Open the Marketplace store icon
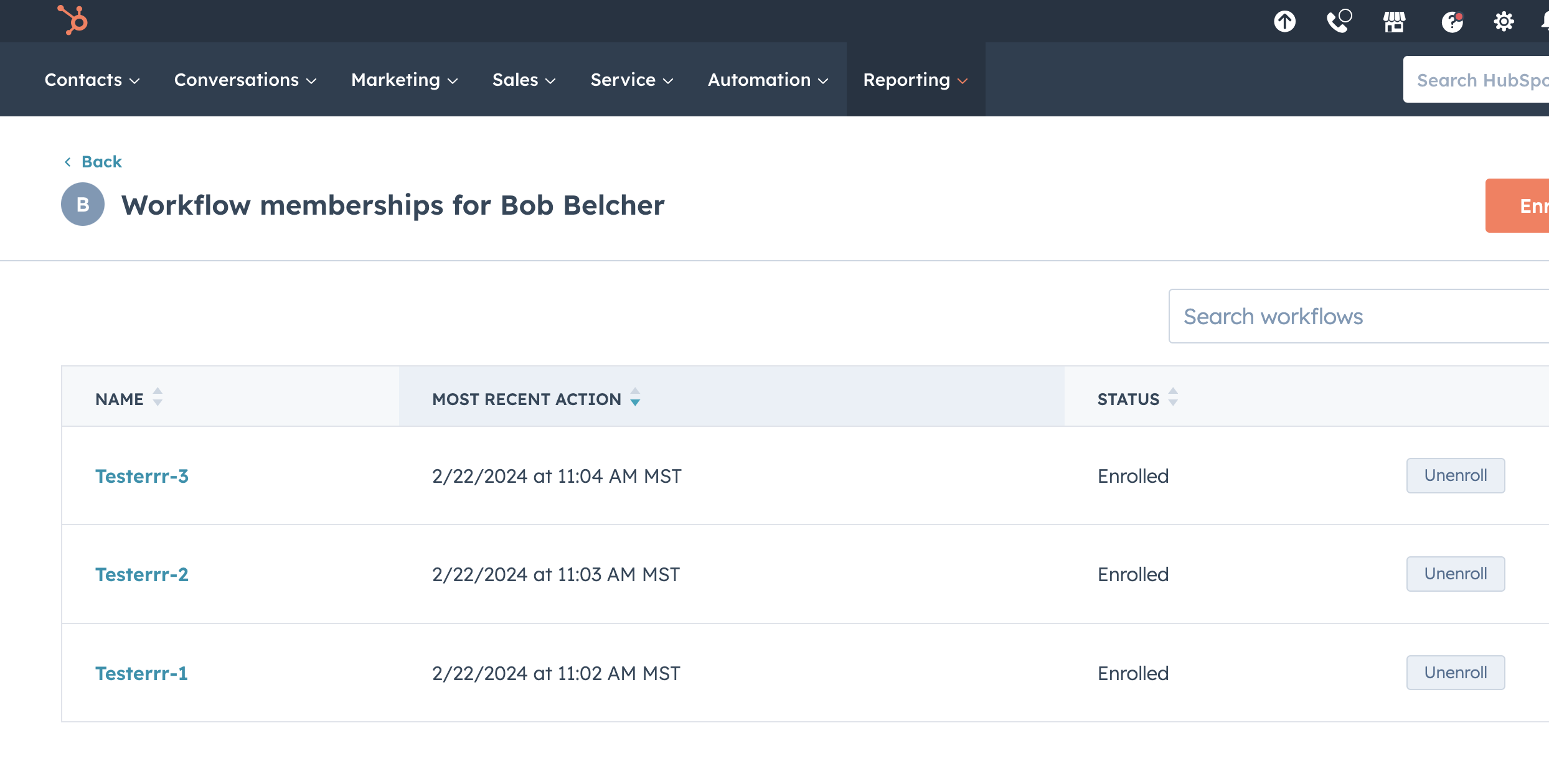1549x784 pixels. [x=1395, y=21]
